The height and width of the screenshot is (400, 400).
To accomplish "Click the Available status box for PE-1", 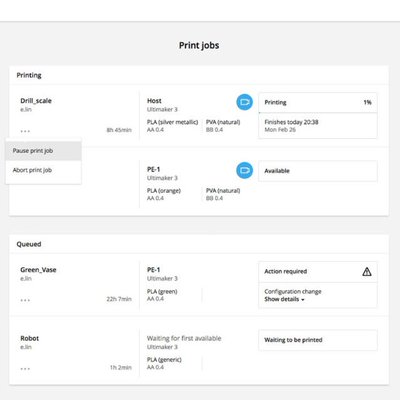I will point(318,171).
